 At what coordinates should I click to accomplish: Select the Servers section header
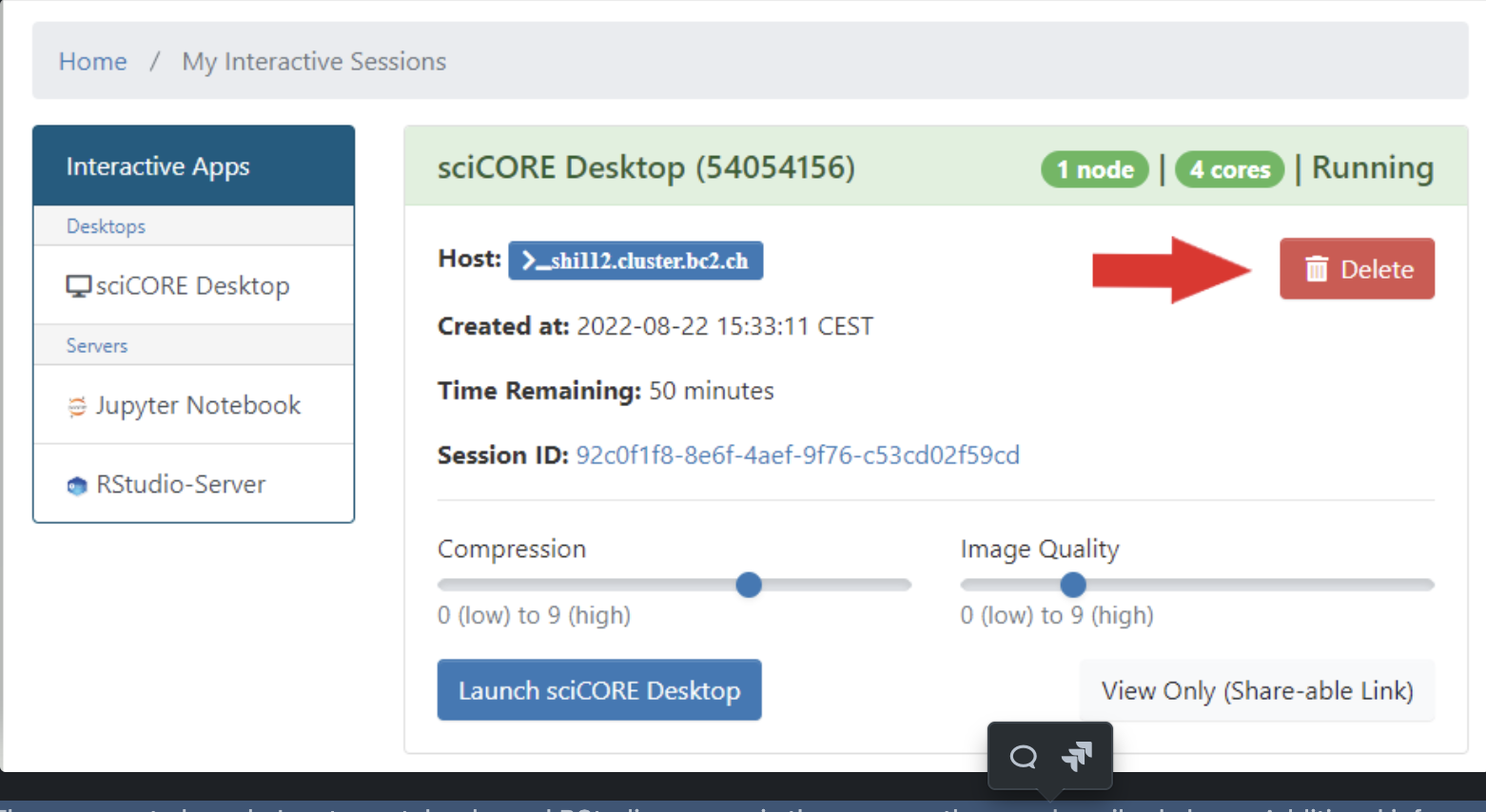[97, 345]
